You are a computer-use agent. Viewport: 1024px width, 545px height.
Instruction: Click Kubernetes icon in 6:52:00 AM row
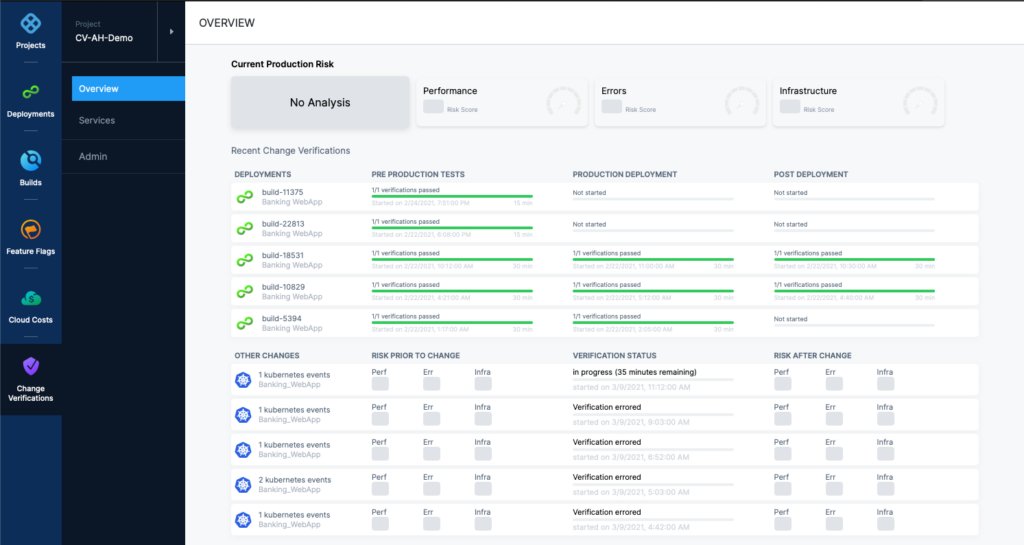click(x=243, y=450)
